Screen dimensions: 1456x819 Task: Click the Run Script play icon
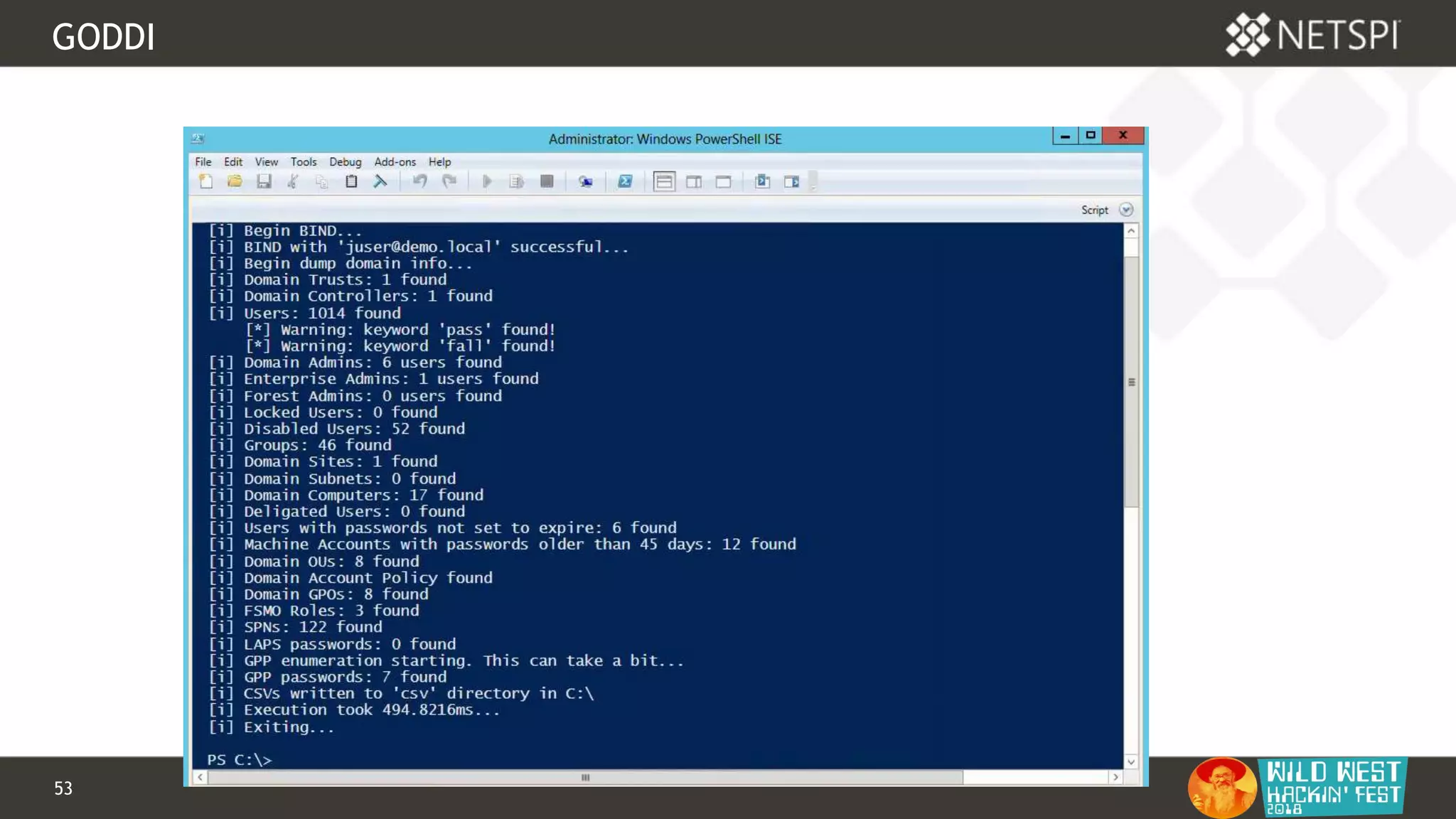click(x=487, y=181)
